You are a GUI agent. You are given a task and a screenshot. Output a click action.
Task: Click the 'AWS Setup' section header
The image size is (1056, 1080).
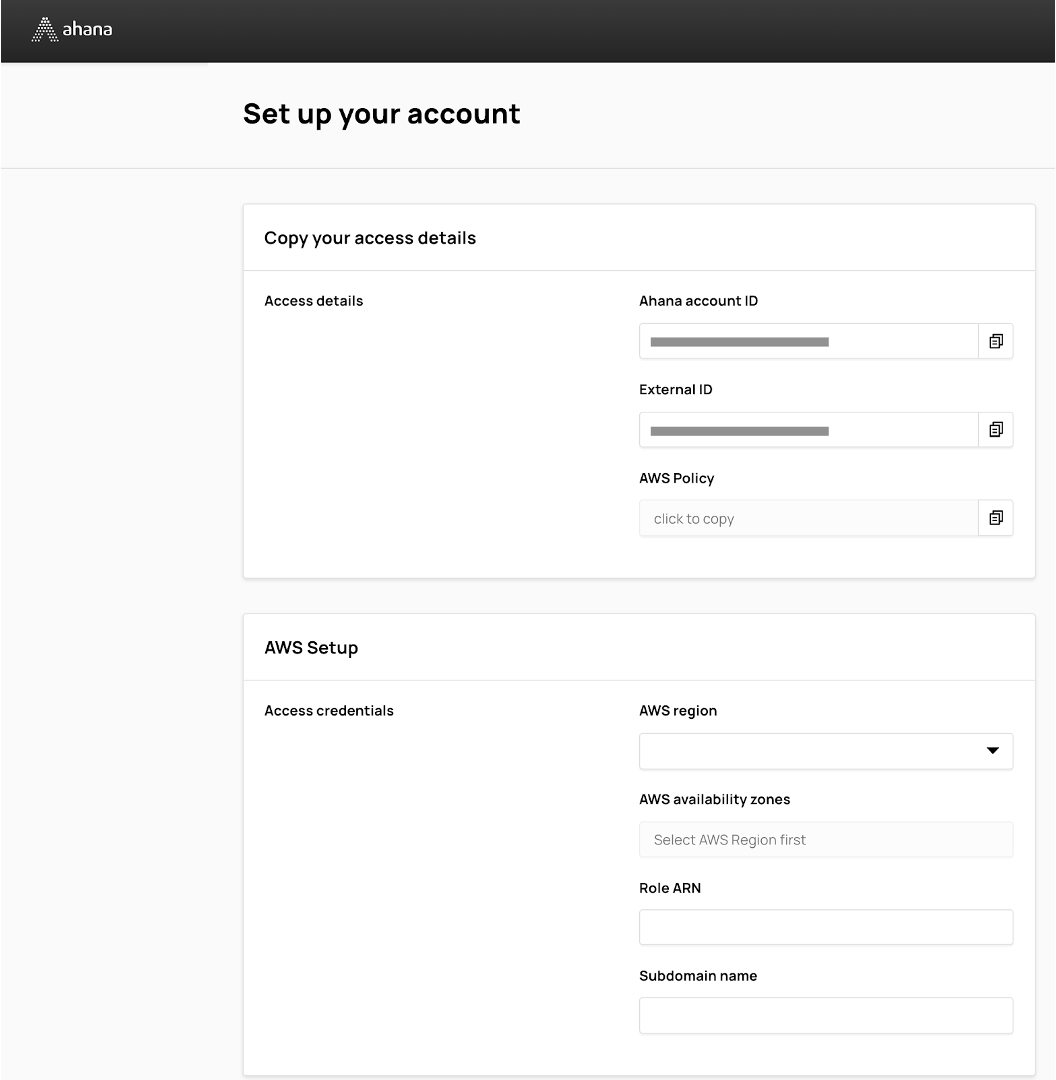tap(311, 648)
